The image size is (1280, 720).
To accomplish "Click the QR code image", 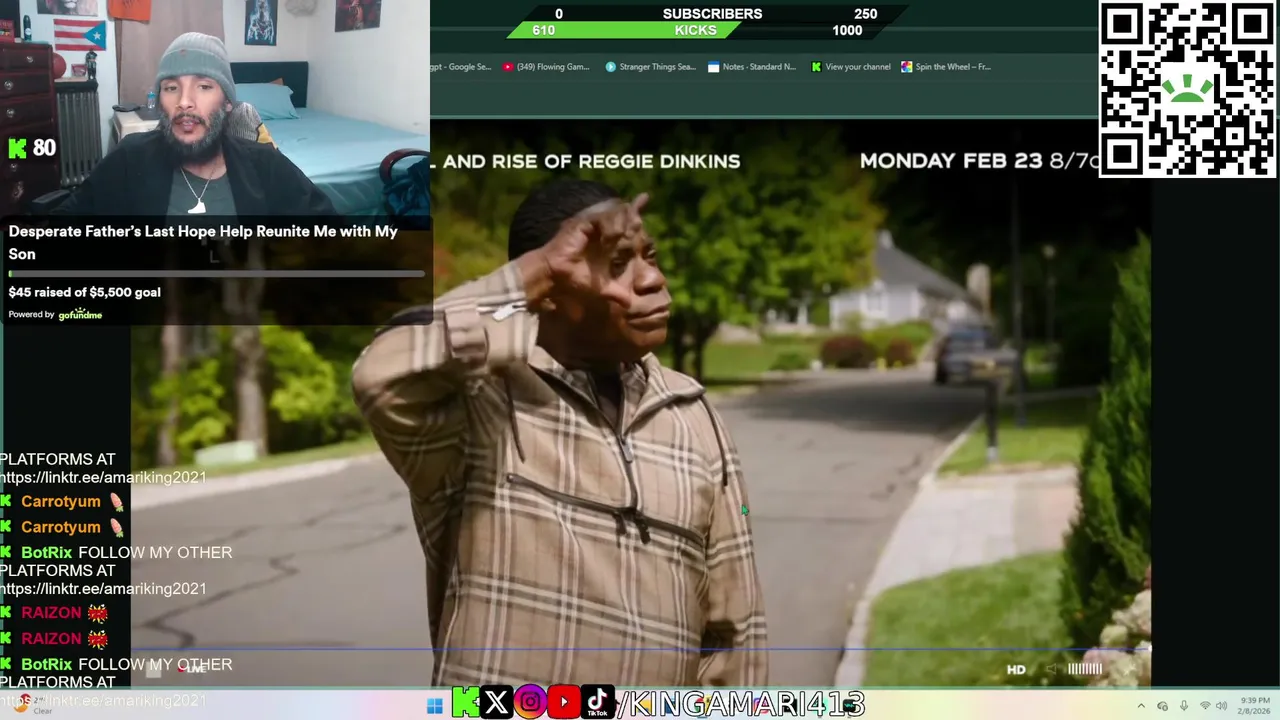I will (1187, 89).
